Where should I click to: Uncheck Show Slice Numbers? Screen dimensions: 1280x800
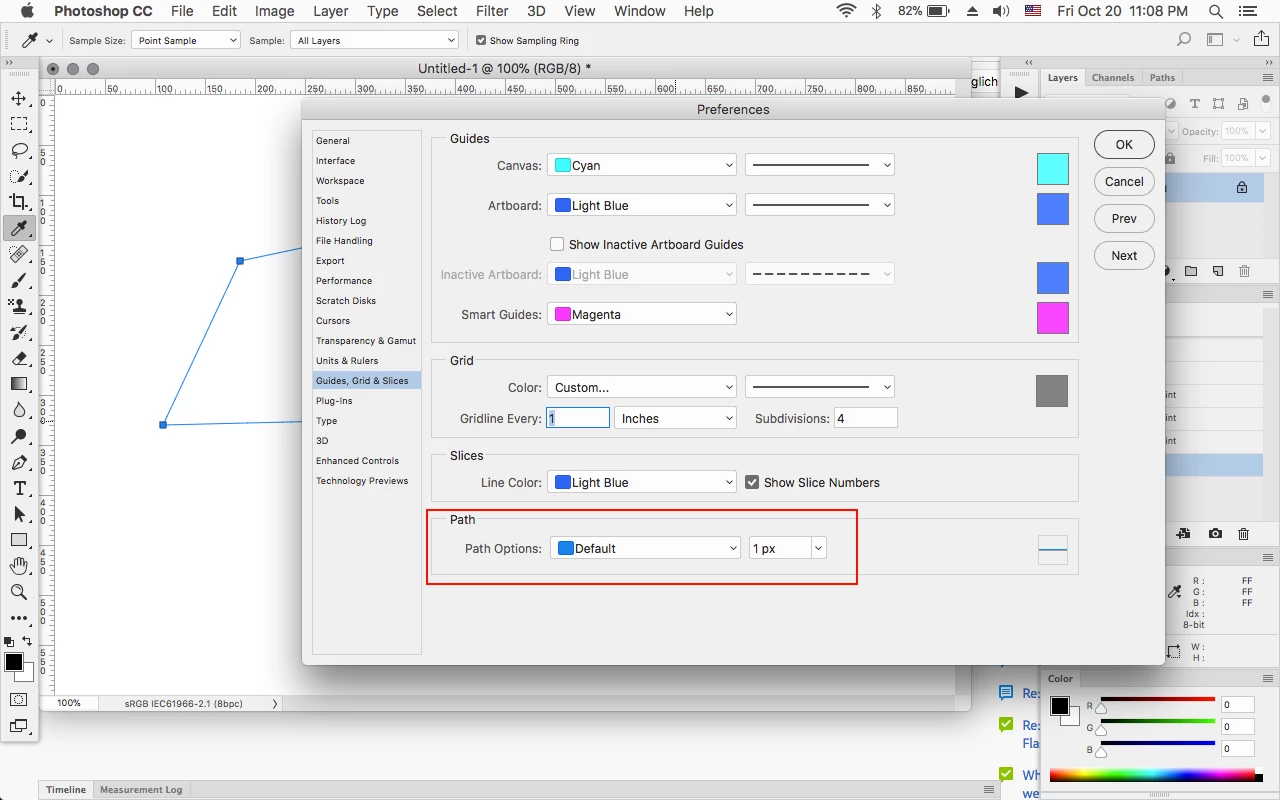752,482
